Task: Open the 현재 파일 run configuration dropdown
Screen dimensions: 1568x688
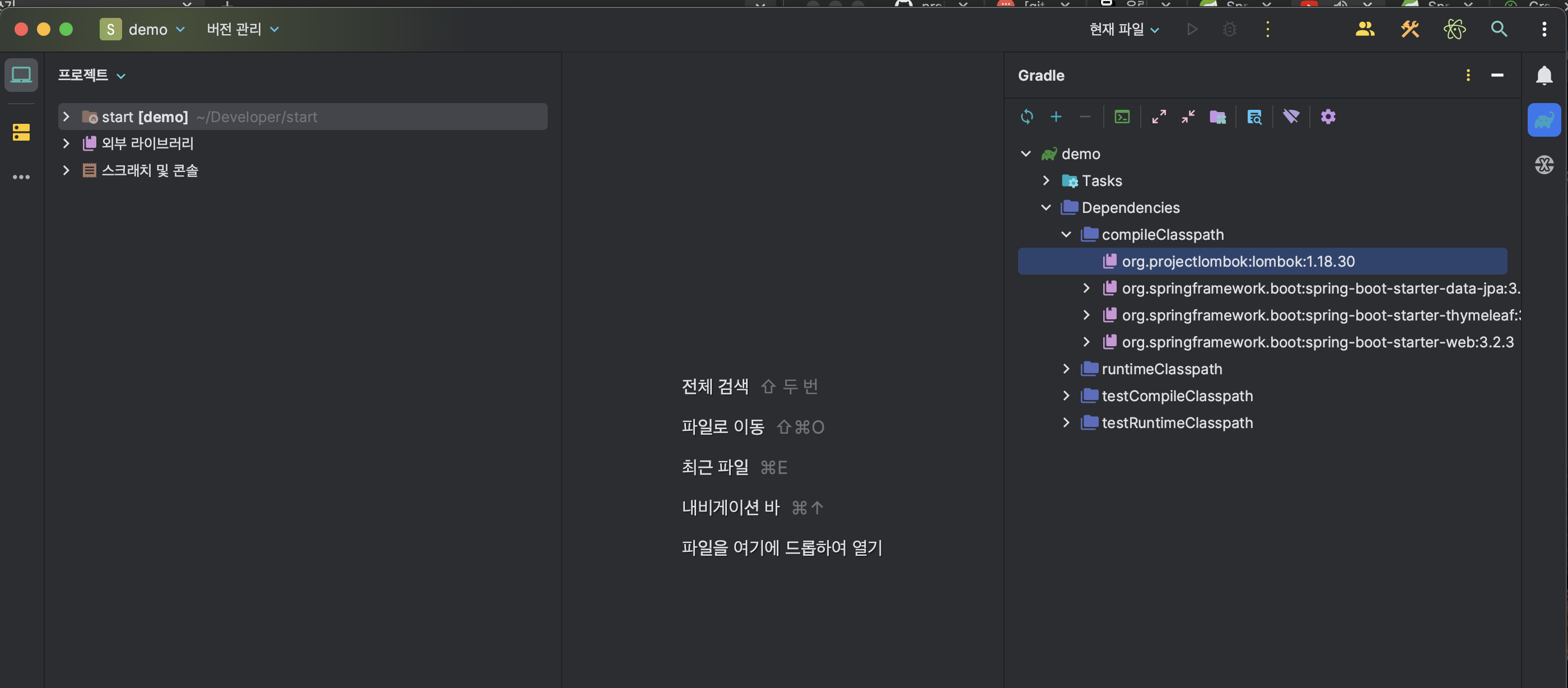Action: click(x=1124, y=29)
